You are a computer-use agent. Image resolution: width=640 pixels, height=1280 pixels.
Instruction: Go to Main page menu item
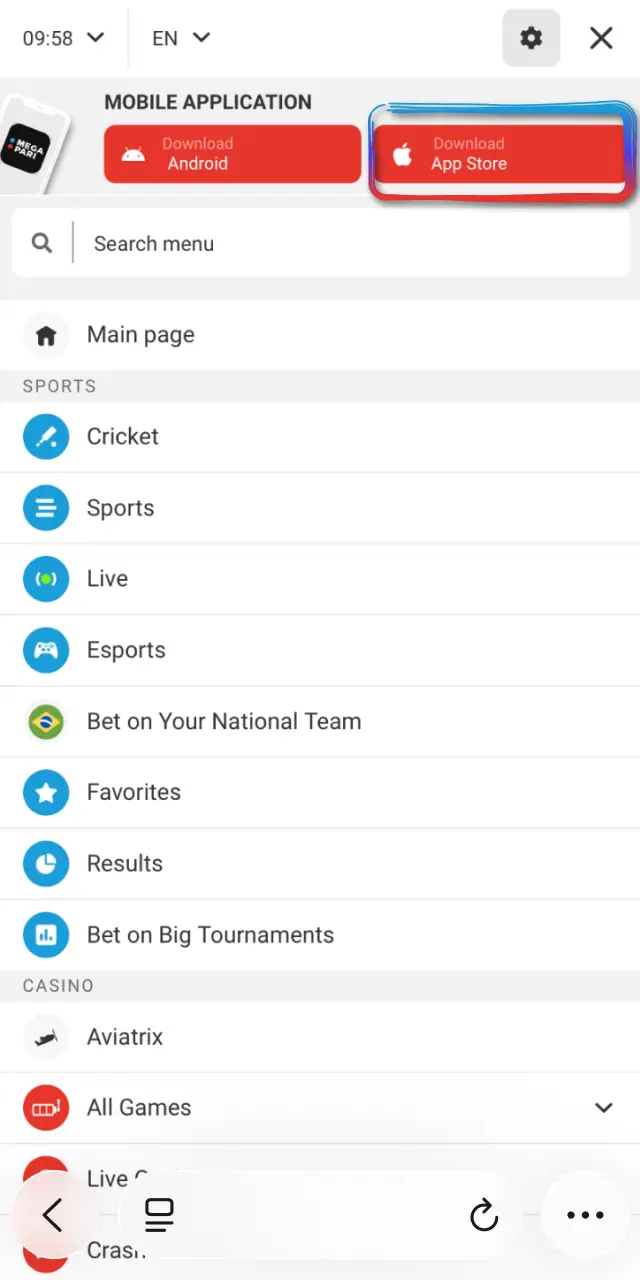coord(320,335)
